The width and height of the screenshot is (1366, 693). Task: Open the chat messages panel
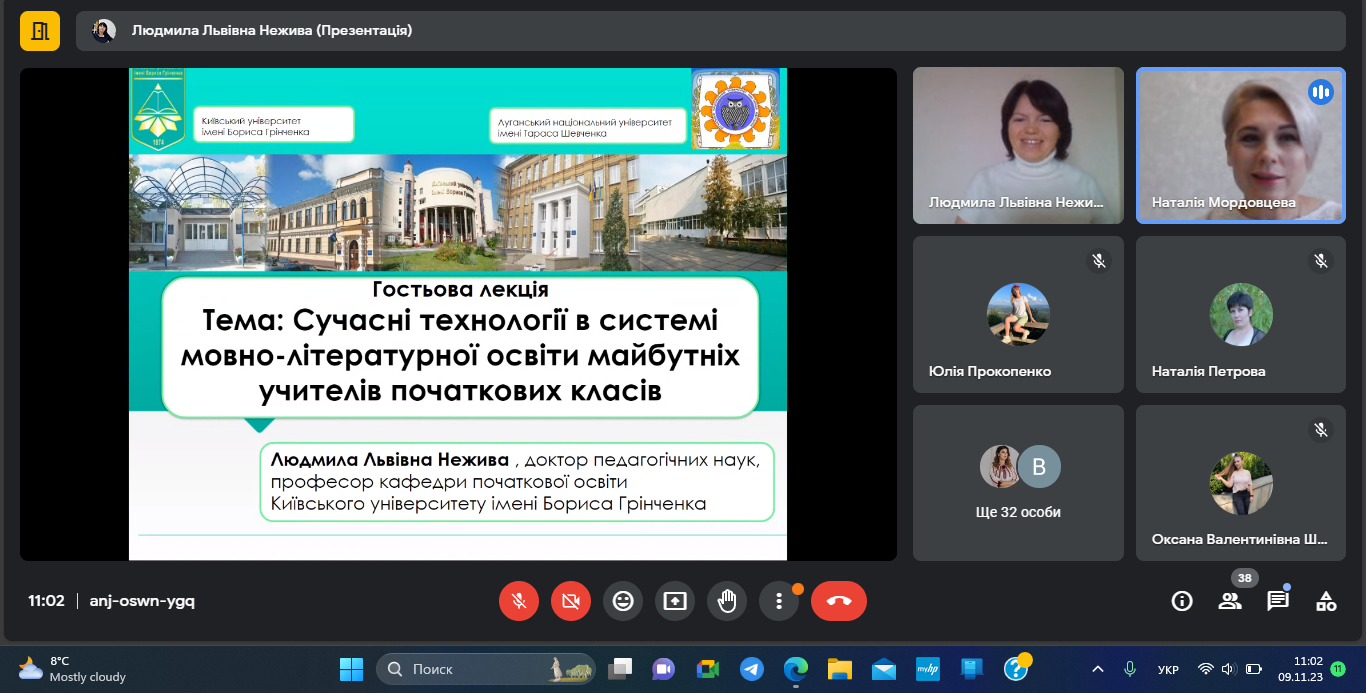(x=1278, y=601)
